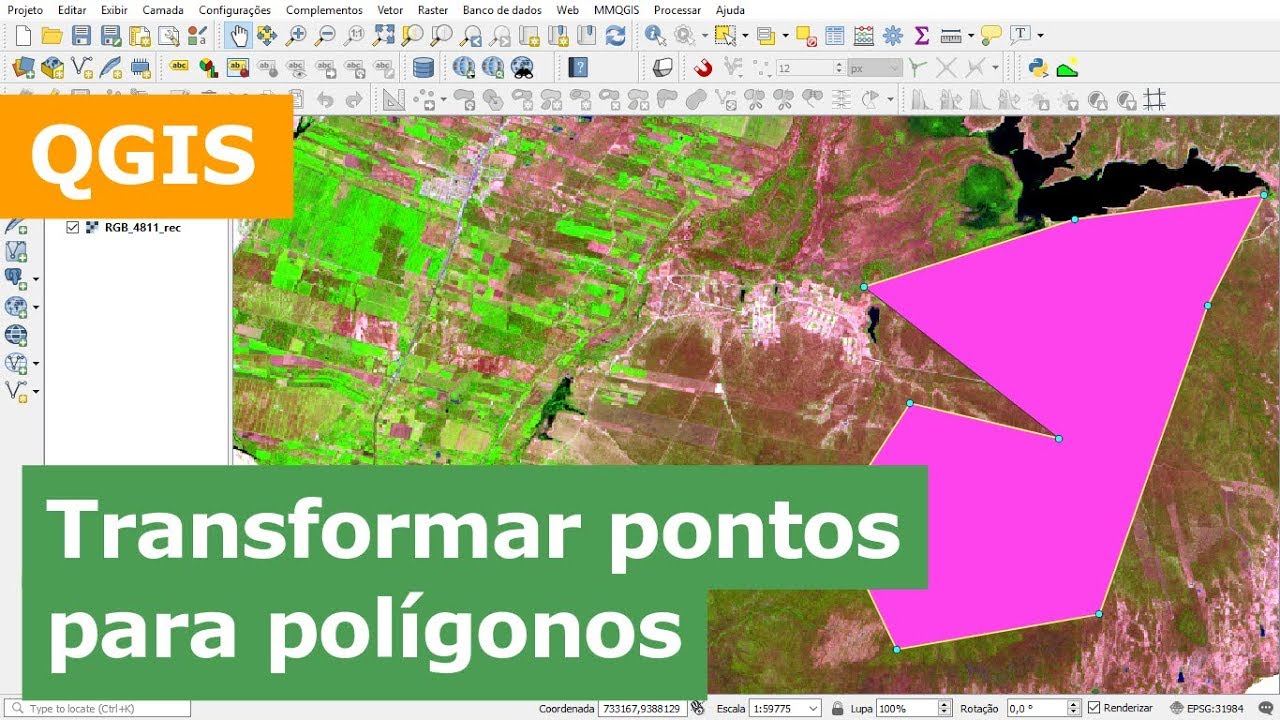Click the Redo arrow icon
The height and width of the screenshot is (720, 1280).
click(x=354, y=100)
